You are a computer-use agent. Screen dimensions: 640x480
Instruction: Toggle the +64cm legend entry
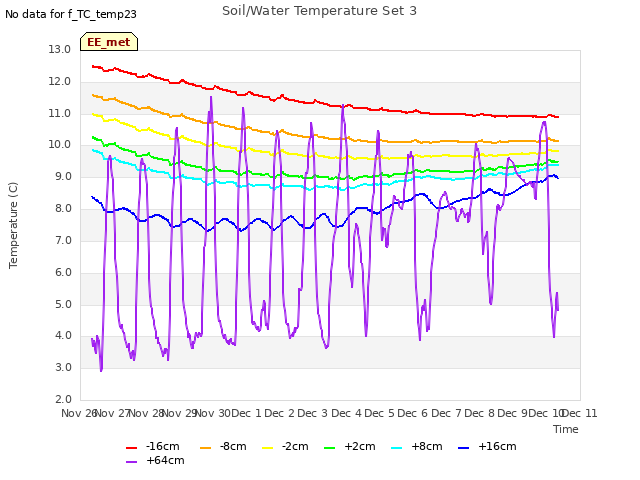click(155, 460)
